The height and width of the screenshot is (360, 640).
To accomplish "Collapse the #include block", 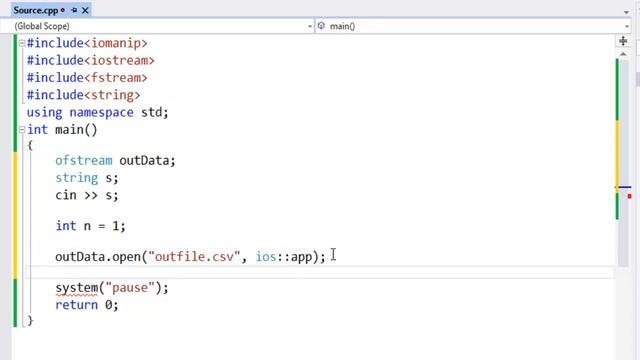I will (22, 43).
